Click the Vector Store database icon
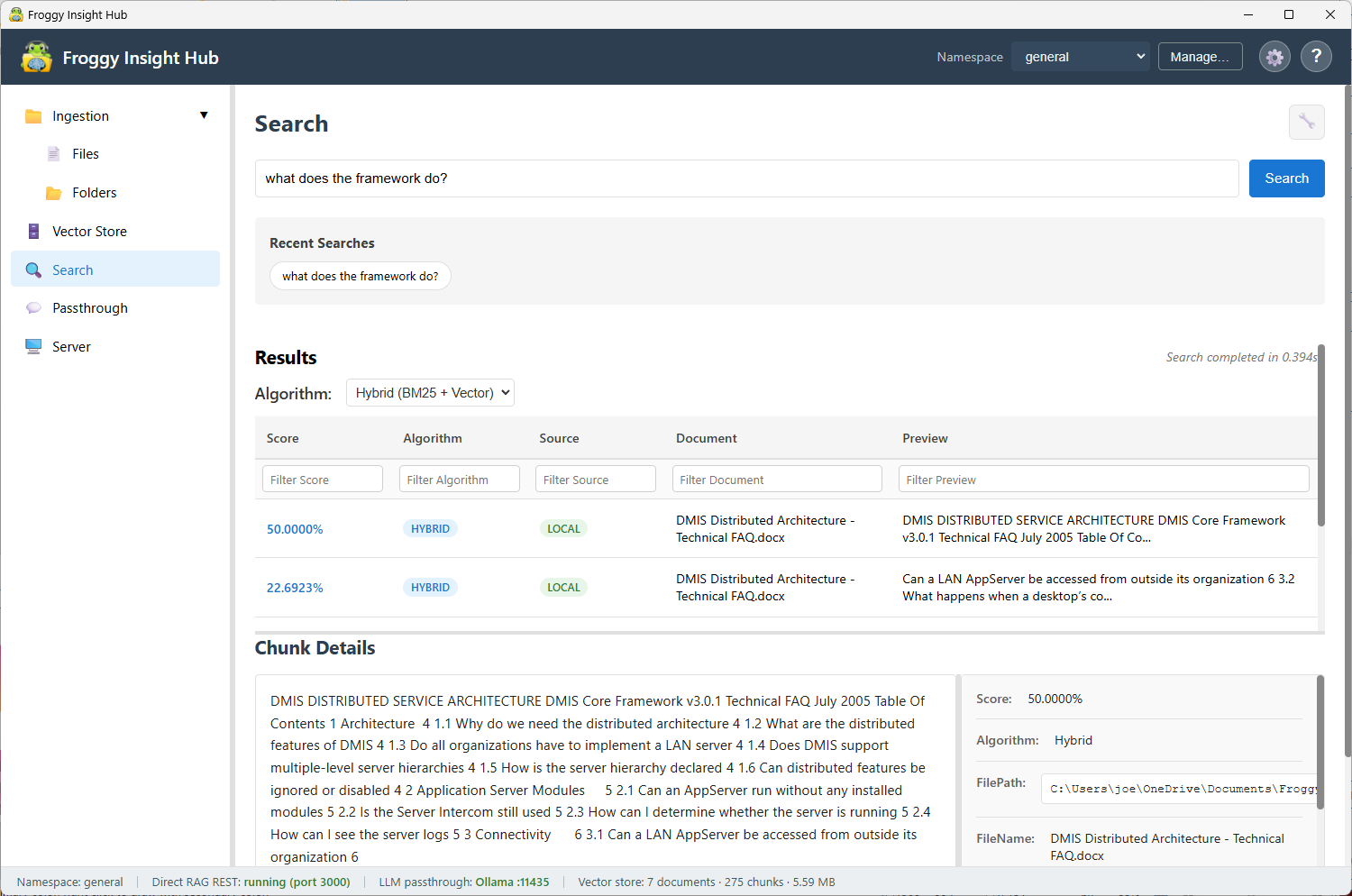This screenshot has width=1352, height=896. (33, 232)
